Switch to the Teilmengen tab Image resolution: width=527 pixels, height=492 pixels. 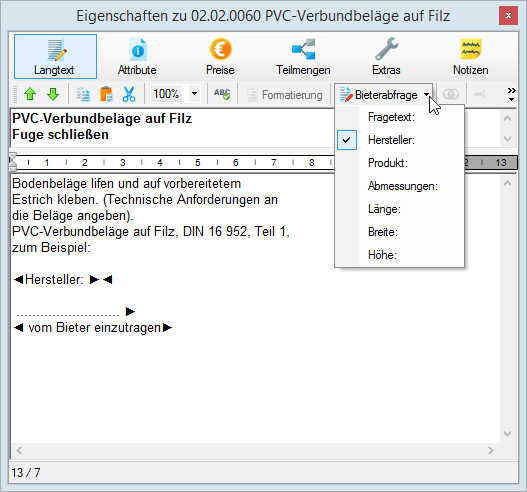pyautogui.click(x=303, y=56)
